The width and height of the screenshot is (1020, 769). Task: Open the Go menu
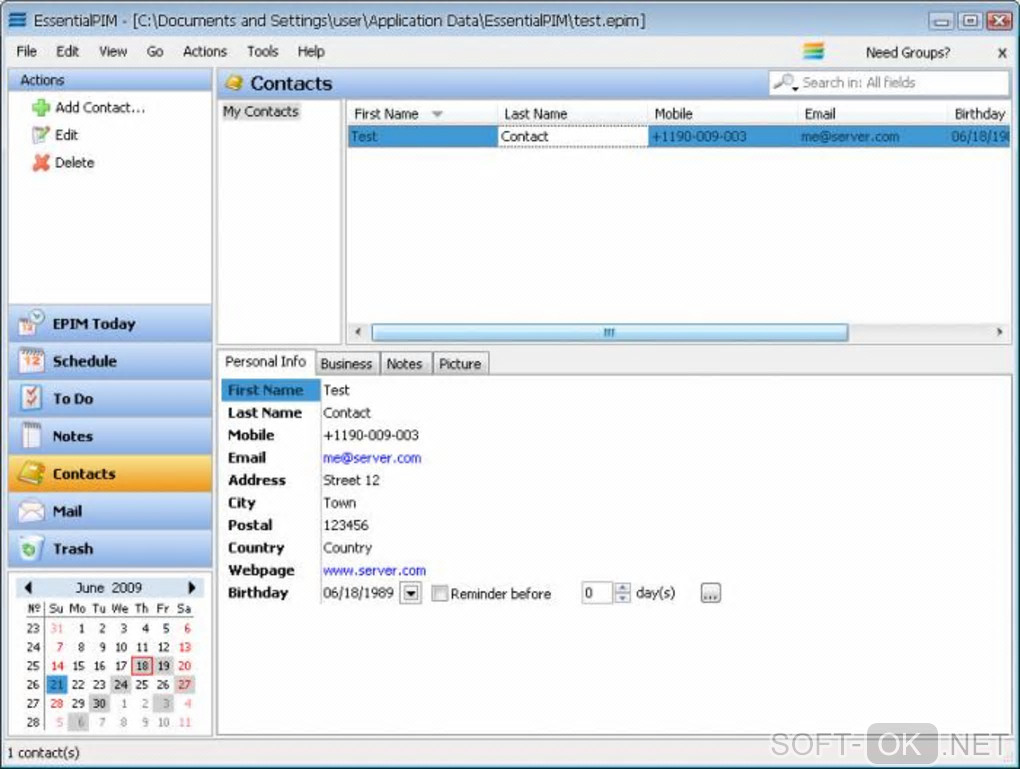point(155,51)
